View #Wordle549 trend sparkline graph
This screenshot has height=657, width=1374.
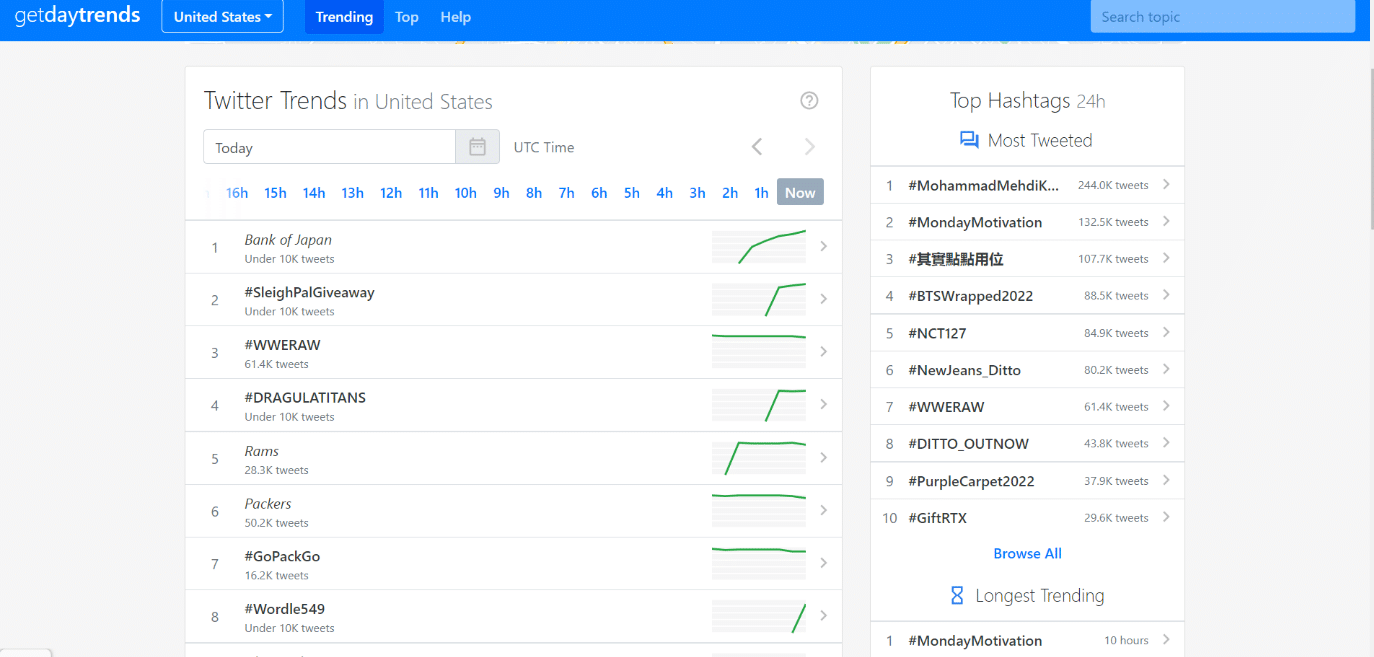(759, 617)
